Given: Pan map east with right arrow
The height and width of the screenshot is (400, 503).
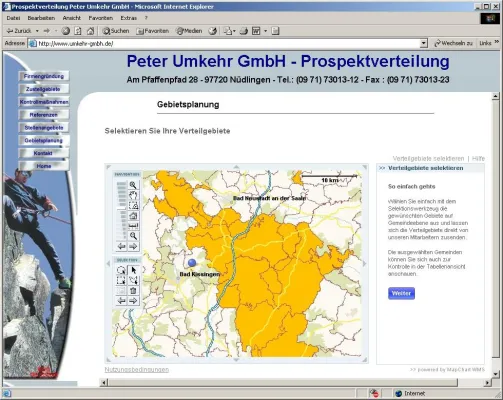Looking at the screenshot, I should (x=364, y=263).
